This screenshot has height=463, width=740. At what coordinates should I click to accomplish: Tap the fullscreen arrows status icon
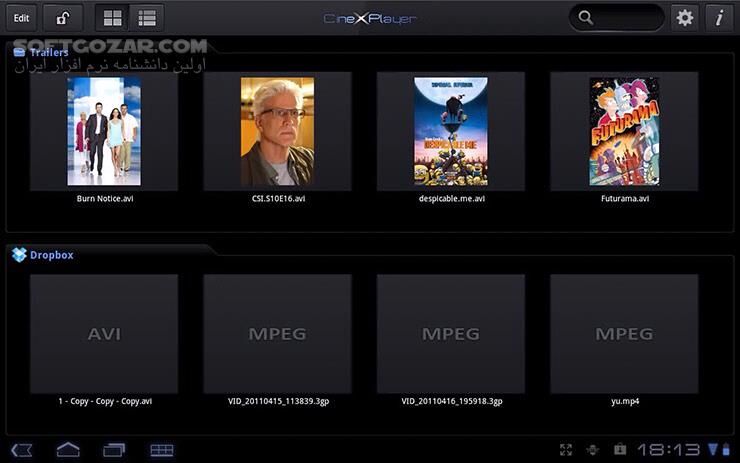(x=566, y=450)
